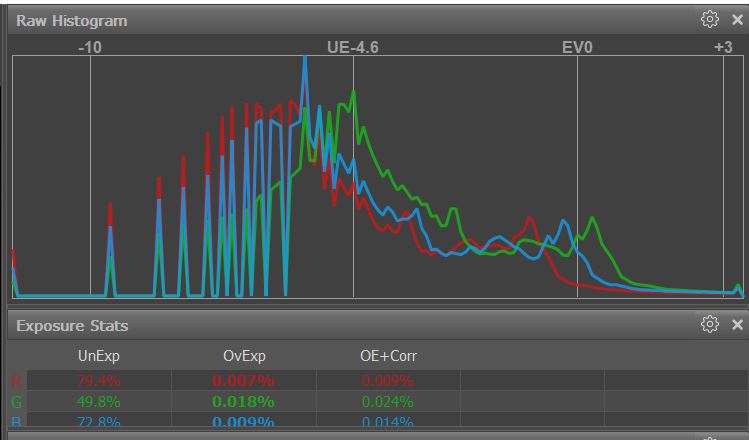The image size is (749, 440).
Task: Click the red 0.007% overexposure value
Action: (x=243, y=381)
